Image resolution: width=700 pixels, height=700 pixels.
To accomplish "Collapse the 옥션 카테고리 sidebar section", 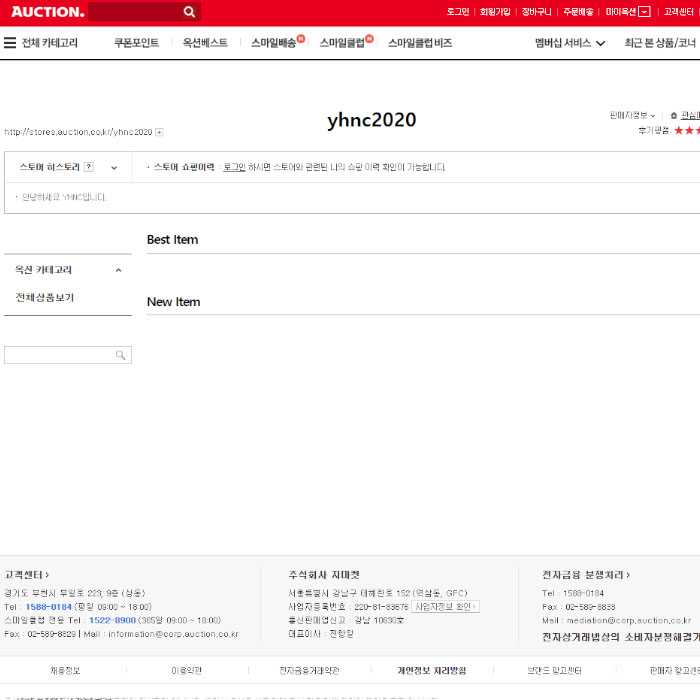I will pos(118,270).
